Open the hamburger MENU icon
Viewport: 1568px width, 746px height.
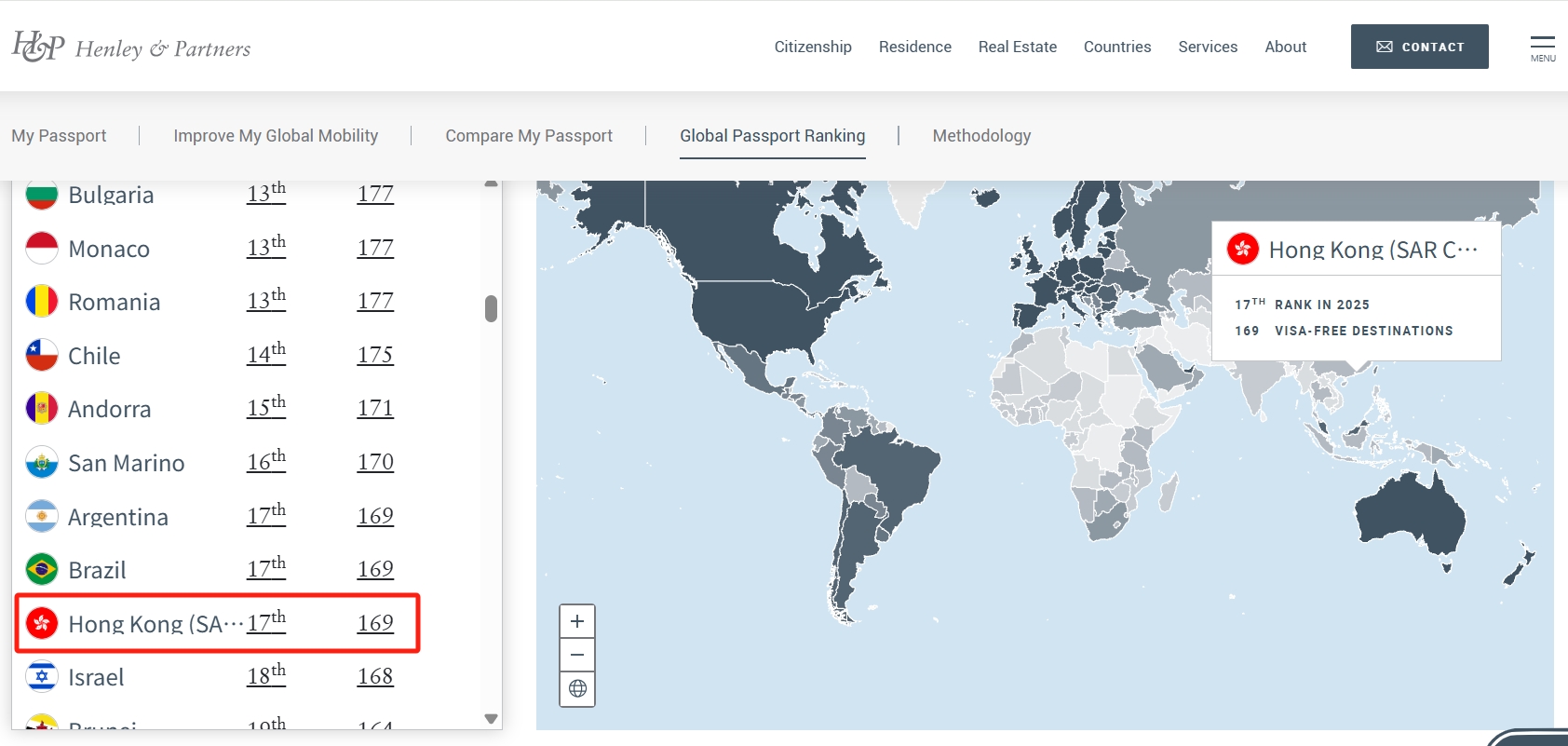(x=1542, y=47)
